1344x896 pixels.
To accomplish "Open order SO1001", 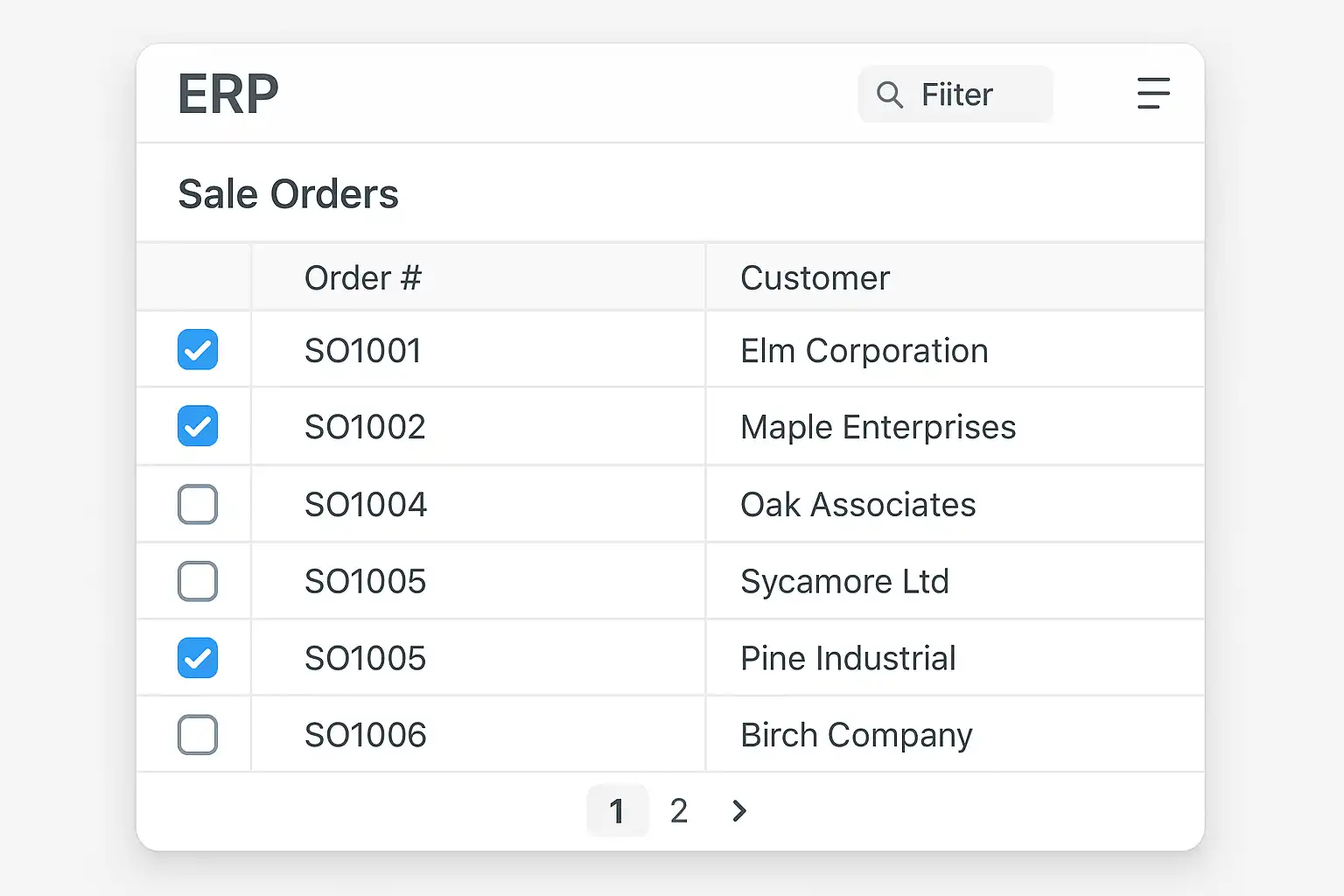I will [x=363, y=351].
